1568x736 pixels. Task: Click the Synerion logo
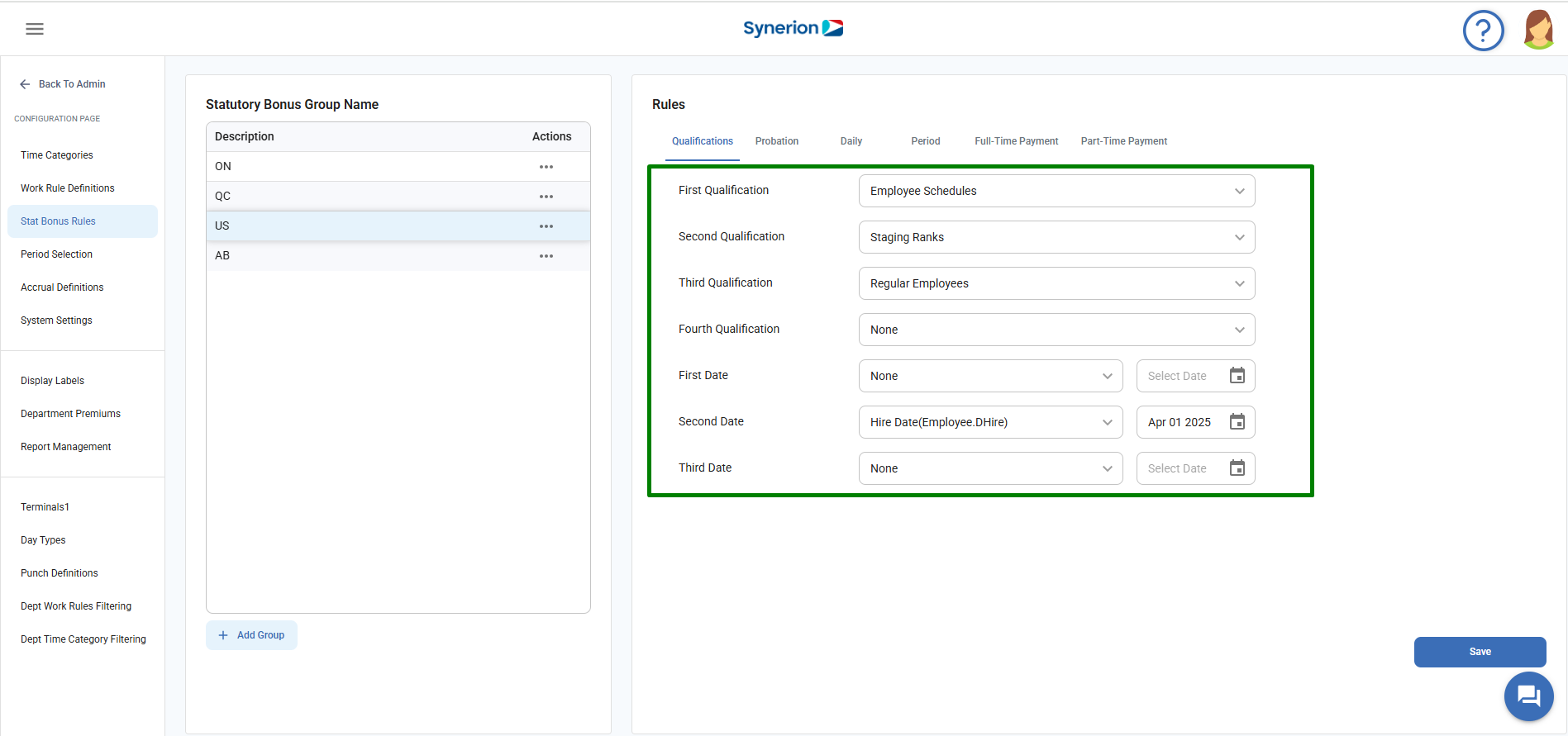pos(794,28)
